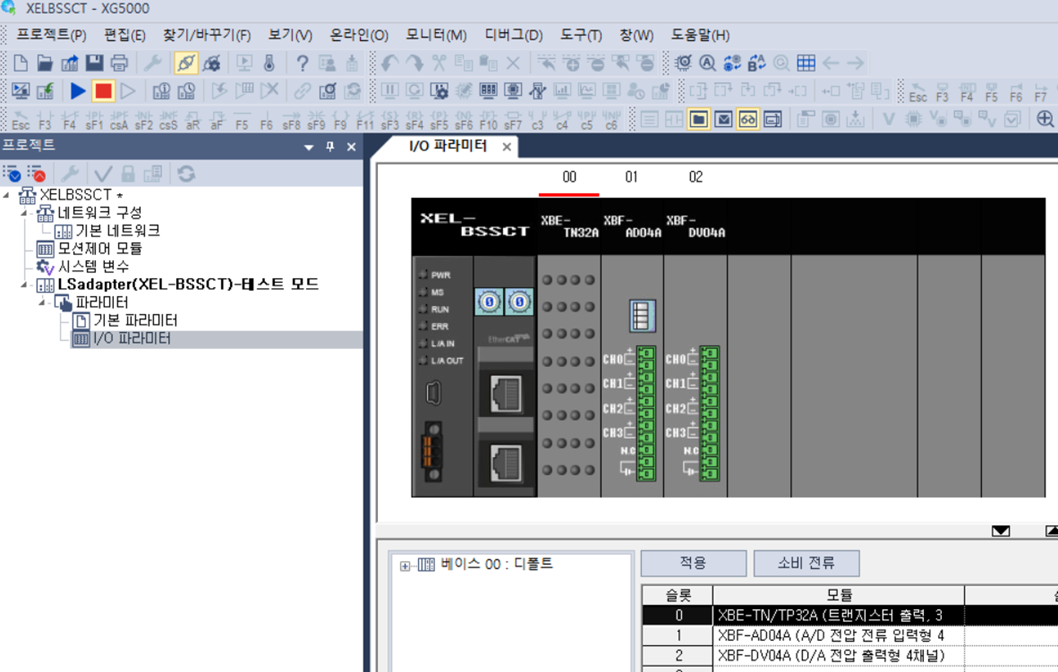Toggle the monitor window glasses icon
This screenshot has width=1058, height=672.
[748, 119]
